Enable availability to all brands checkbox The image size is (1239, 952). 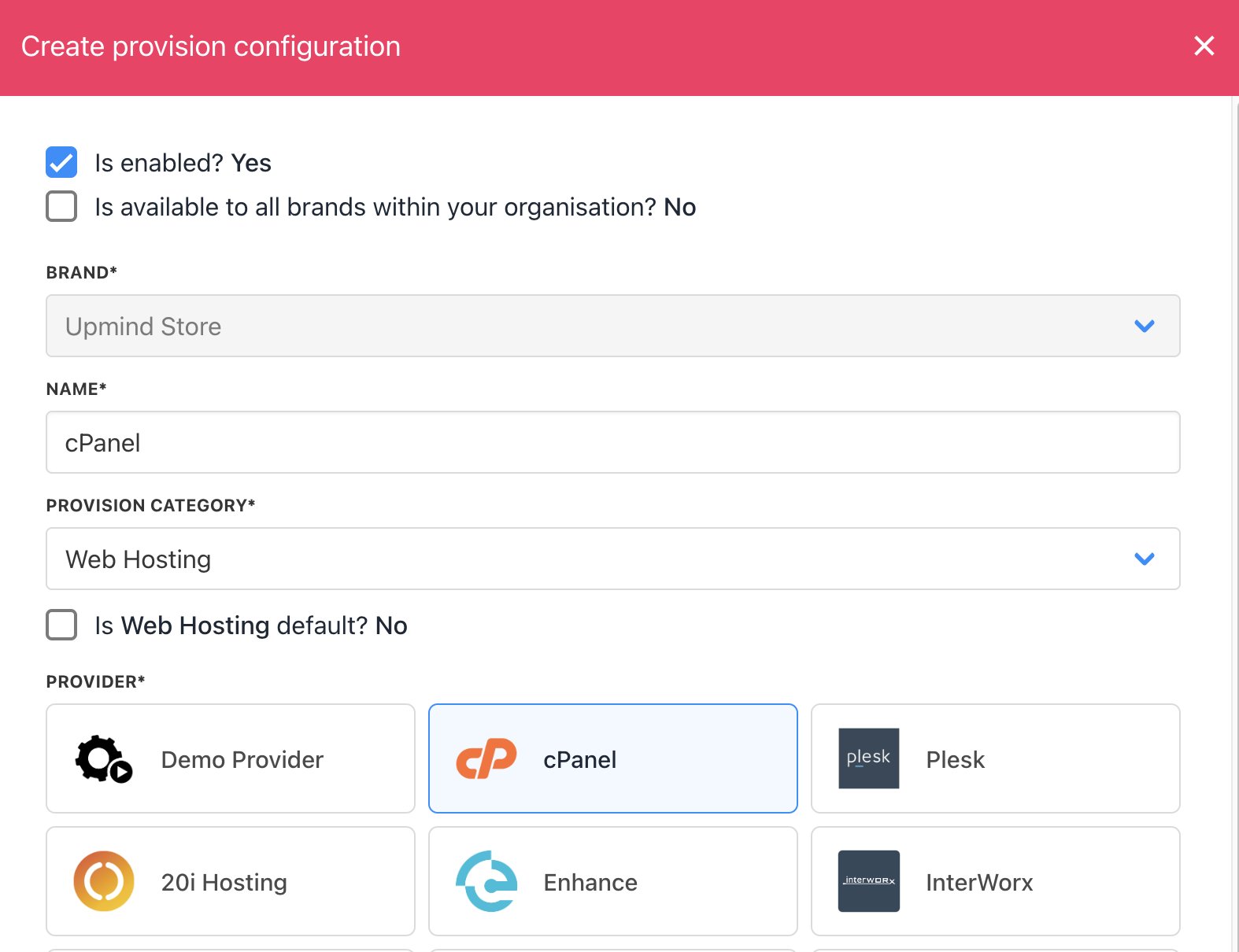[x=61, y=206]
